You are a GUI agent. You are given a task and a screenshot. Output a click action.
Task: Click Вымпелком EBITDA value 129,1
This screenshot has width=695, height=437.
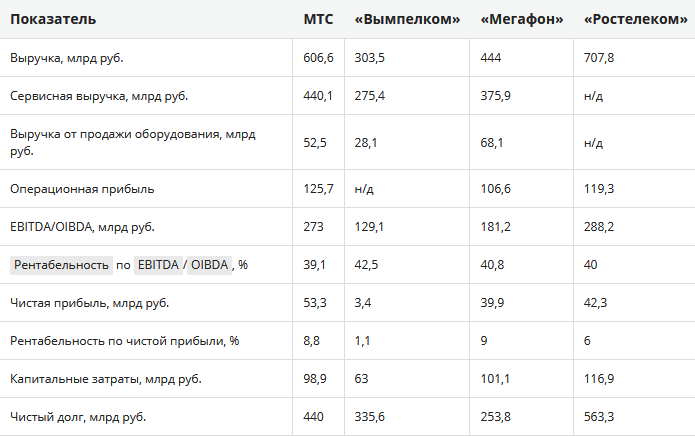coord(369,227)
